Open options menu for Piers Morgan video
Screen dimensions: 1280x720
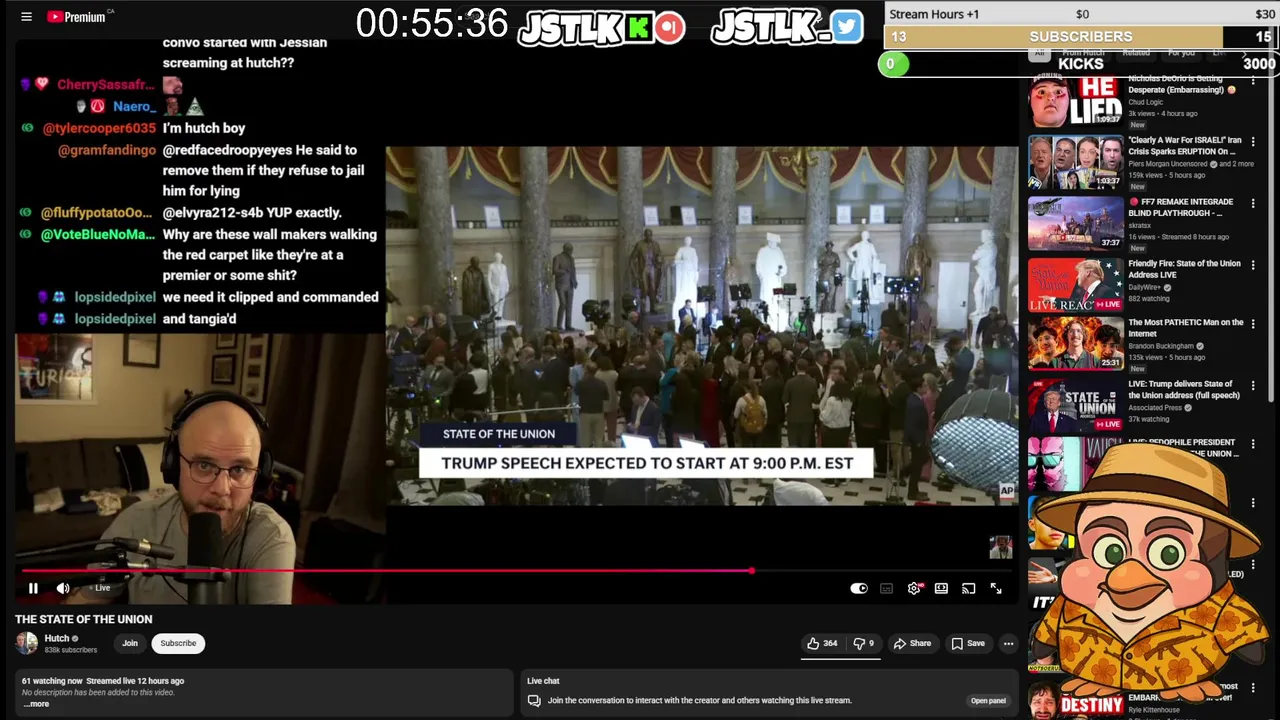pyautogui.click(x=1253, y=141)
